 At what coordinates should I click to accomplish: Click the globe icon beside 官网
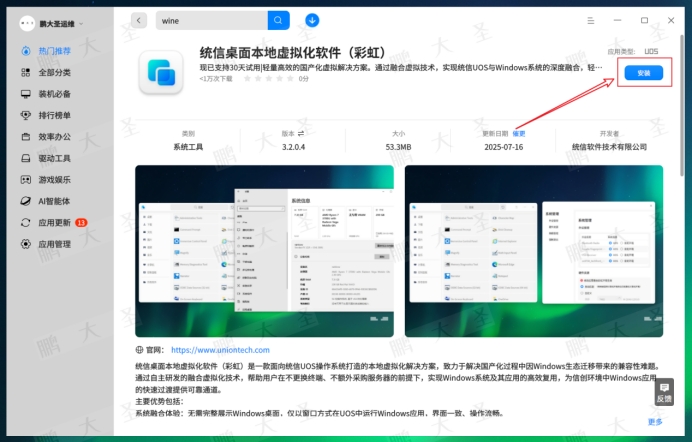click(x=139, y=350)
